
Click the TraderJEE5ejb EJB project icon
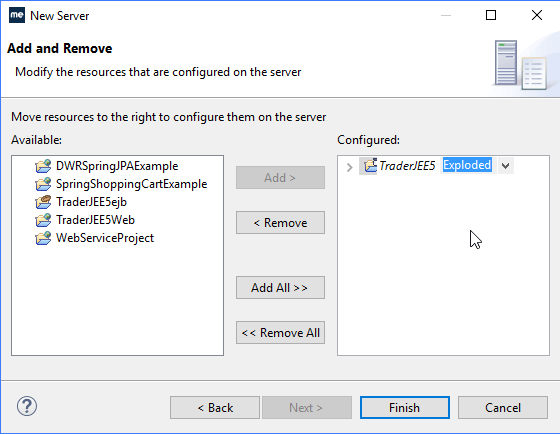(x=43, y=202)
